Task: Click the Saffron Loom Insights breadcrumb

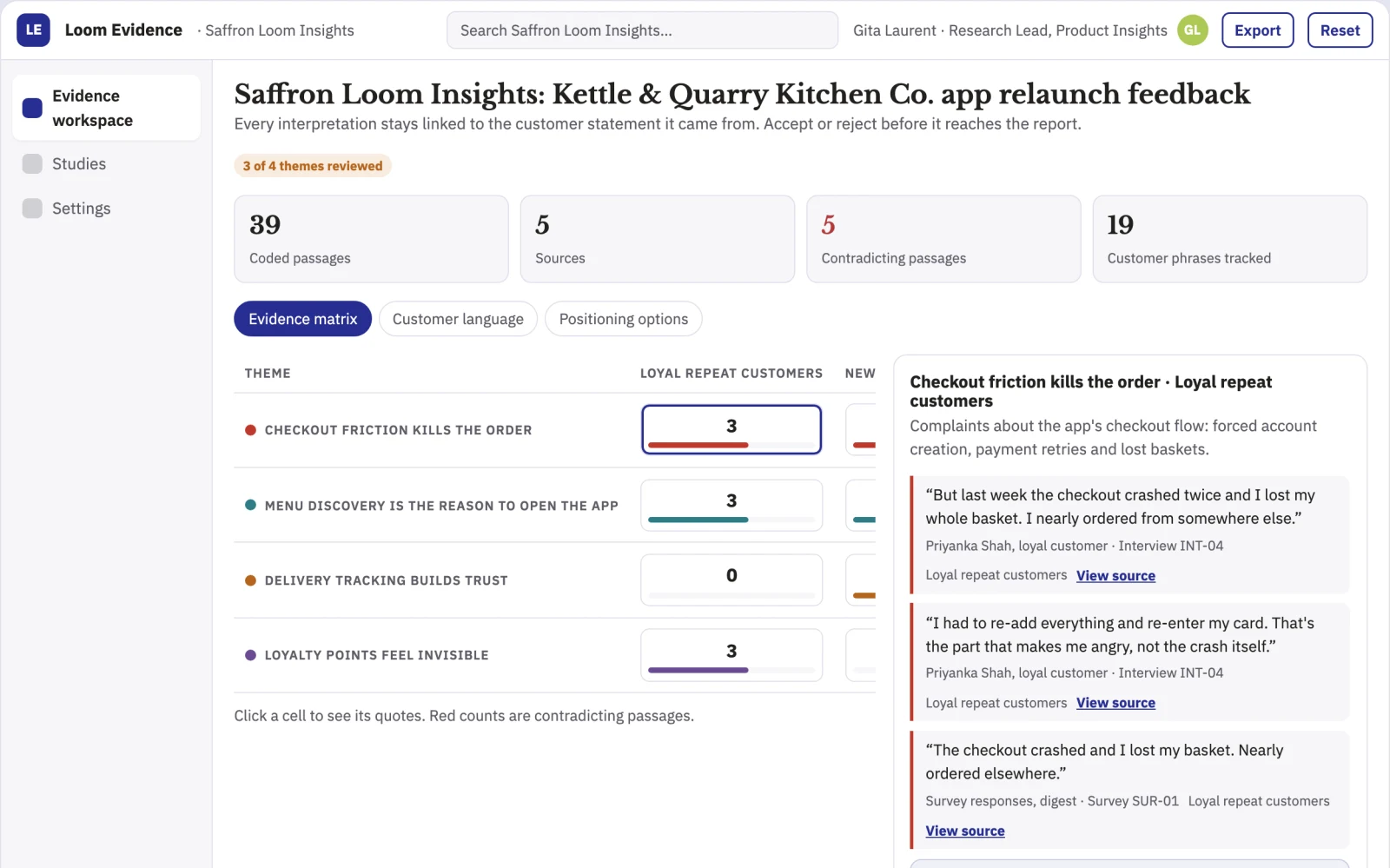Action: 279,30
